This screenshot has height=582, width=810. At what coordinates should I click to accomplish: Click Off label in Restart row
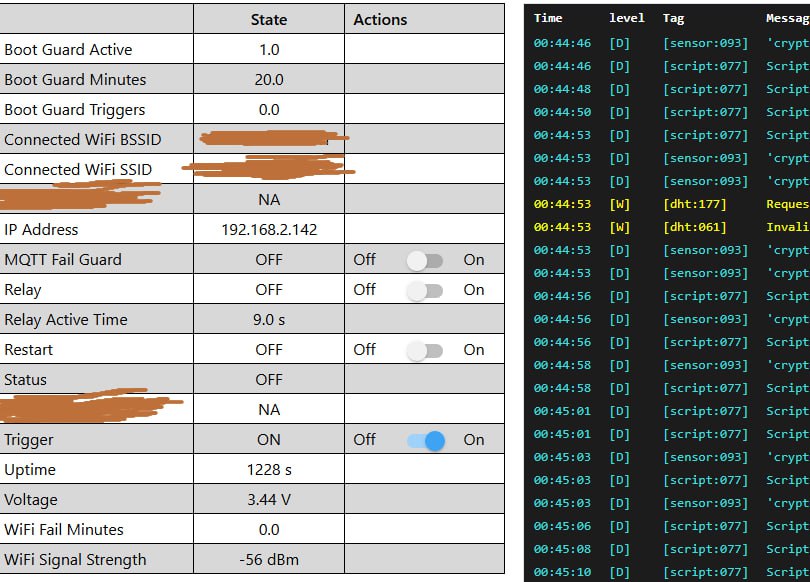point(364,349)
